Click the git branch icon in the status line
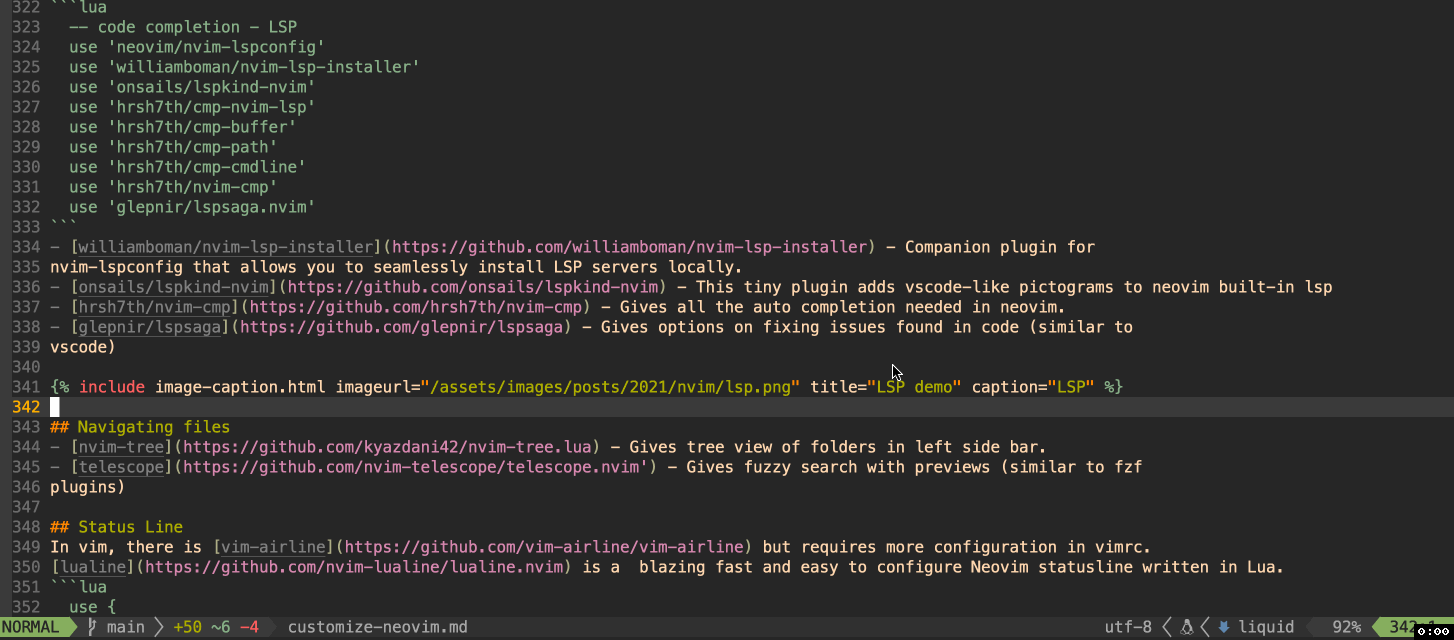The height and width of the screenshot is (640, 1454). (x=92, y=628)
